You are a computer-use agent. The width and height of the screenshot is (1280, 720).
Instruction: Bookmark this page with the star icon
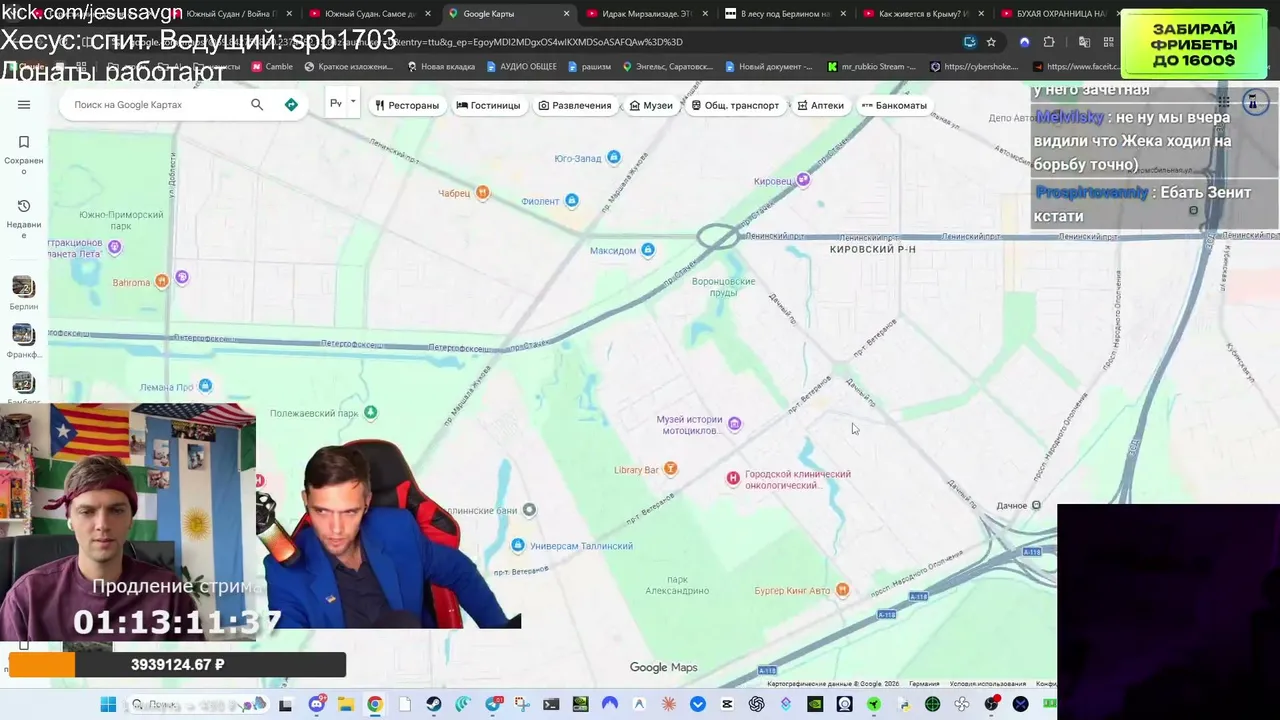[x=991, y=42]
